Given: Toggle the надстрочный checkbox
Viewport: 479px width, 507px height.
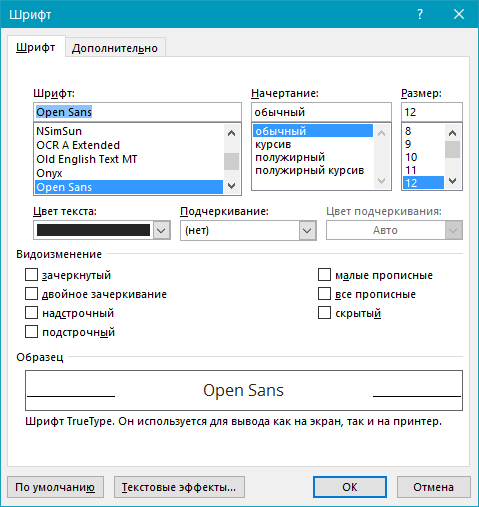Looking at the screenshot, I should 31,313.
